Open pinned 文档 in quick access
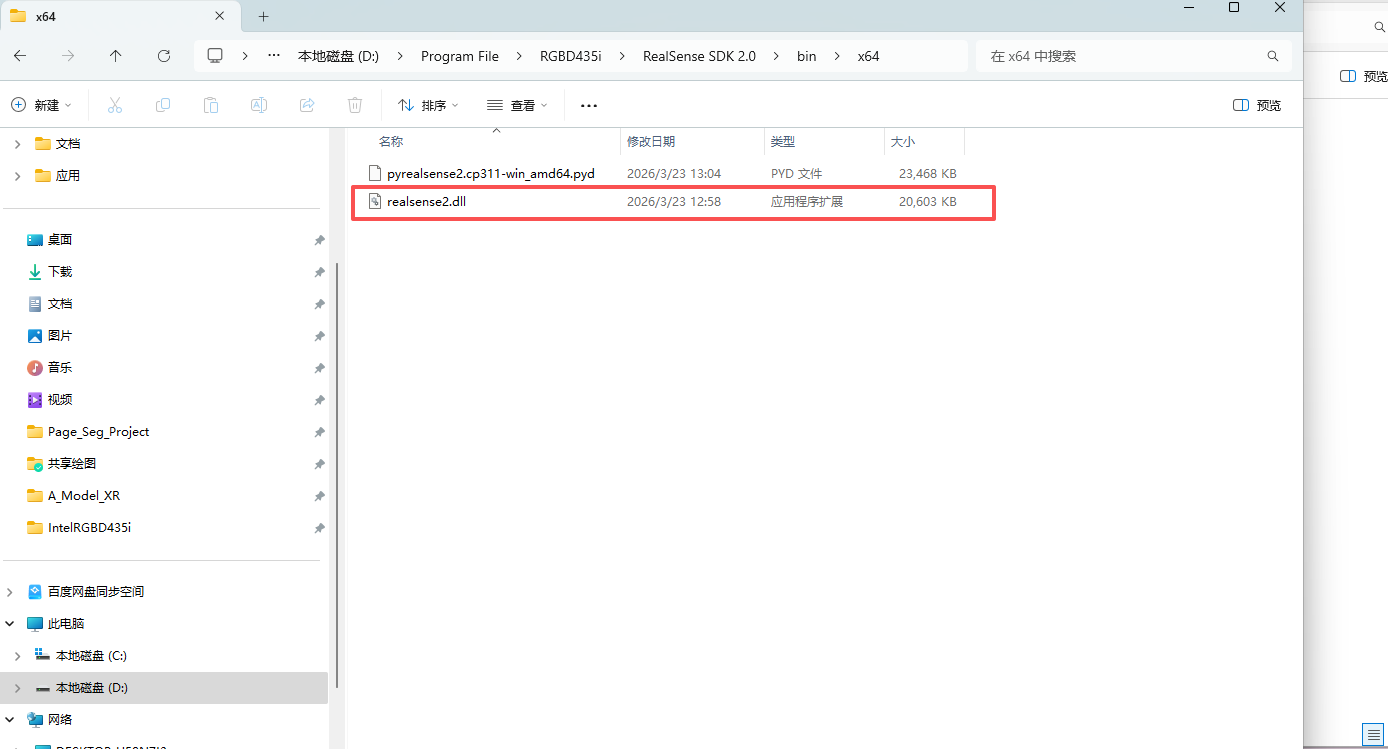This screenshot has width=1388, height=749. 60,304
